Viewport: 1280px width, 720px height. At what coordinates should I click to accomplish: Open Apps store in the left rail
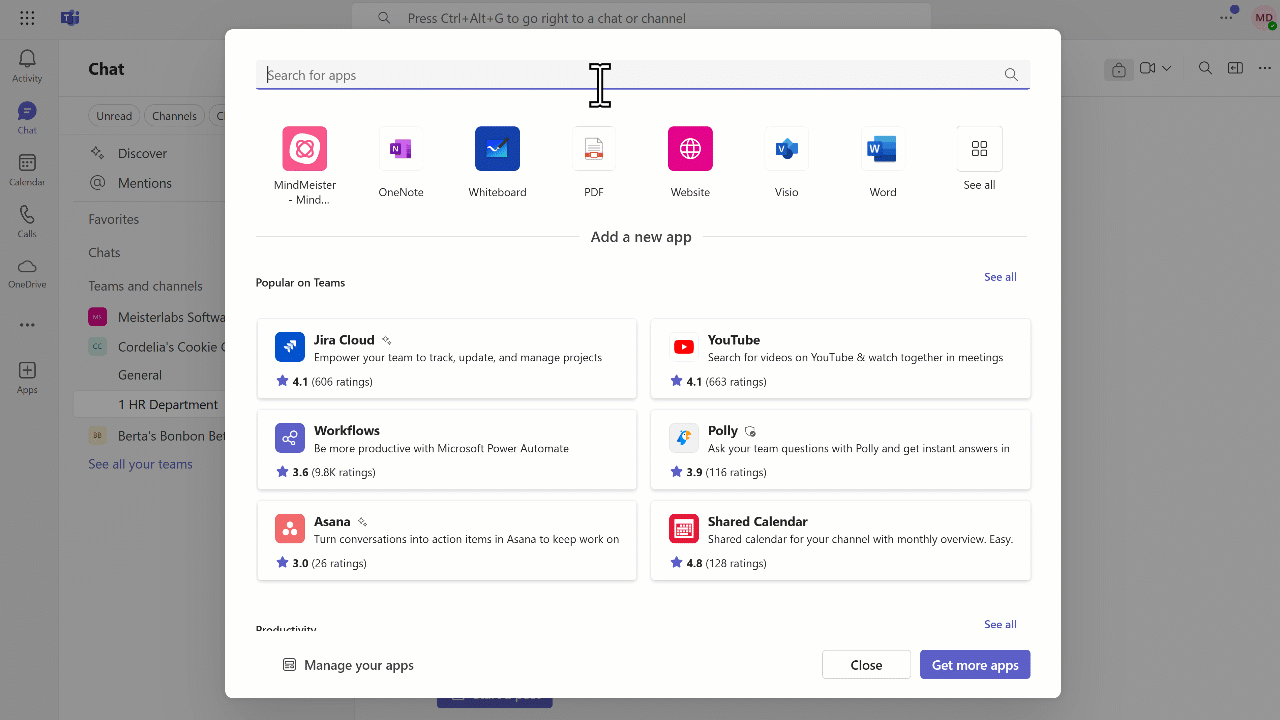click(x=27, y=378)
